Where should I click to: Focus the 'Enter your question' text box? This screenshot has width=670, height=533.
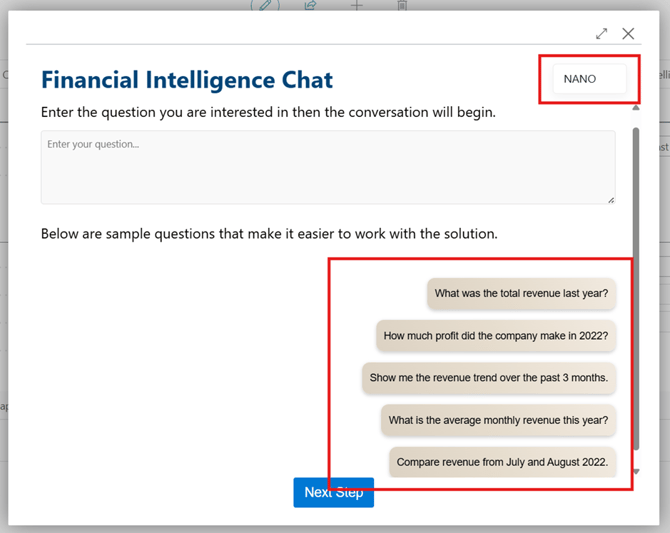point(328,167)
